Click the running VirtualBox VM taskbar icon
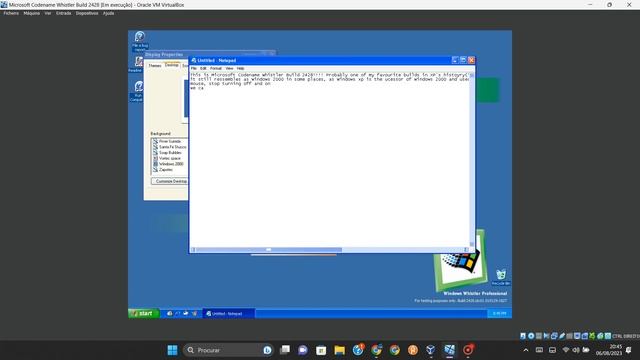 [449, 350]
